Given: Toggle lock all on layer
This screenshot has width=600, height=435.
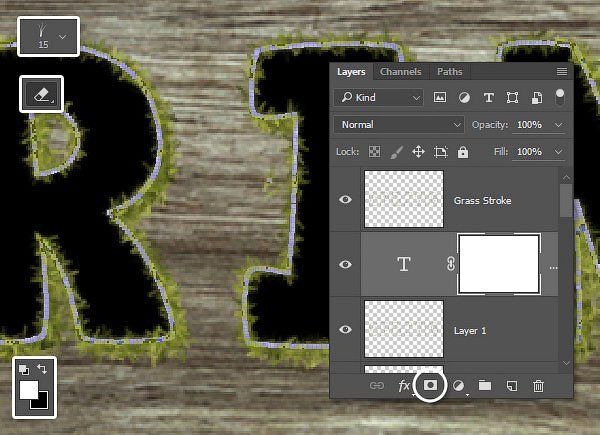Looking at the screenshot, I should 463,152.
